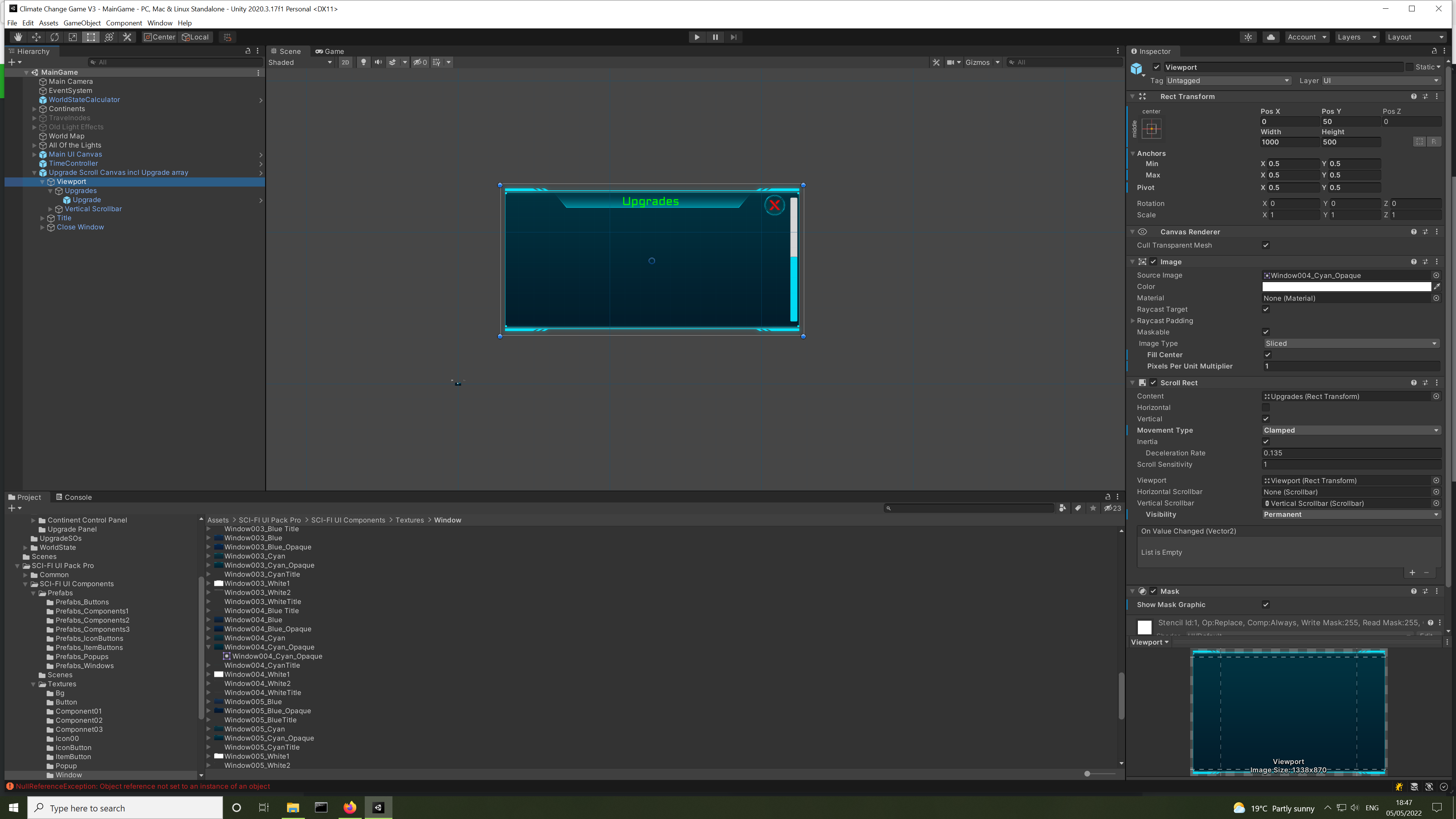Select the Move tool
This screenshot has width=1456, height=819.
pyautogui.click(x=36, y=37)
